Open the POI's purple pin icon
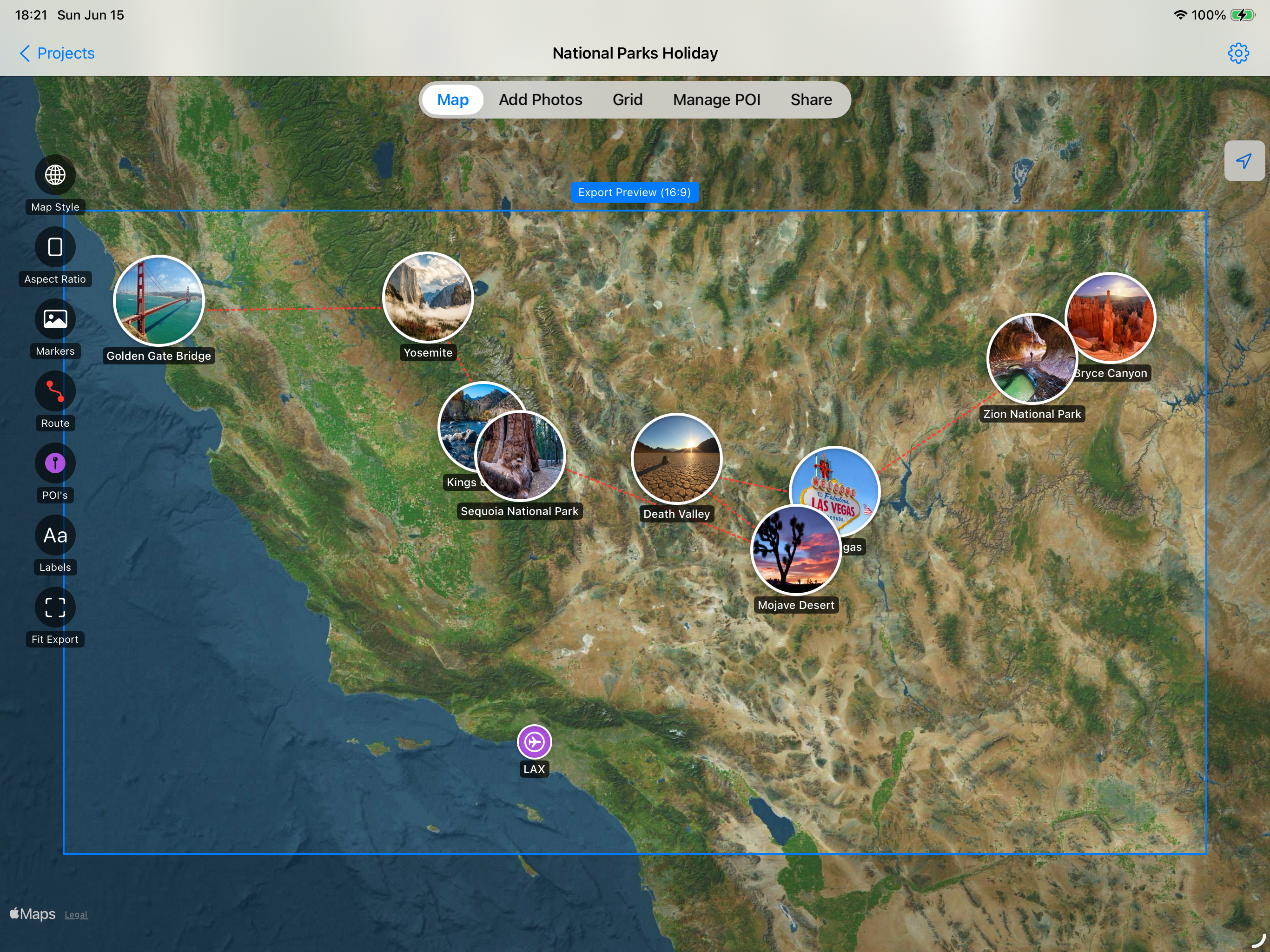1270x952 pixels. [55, 463]
